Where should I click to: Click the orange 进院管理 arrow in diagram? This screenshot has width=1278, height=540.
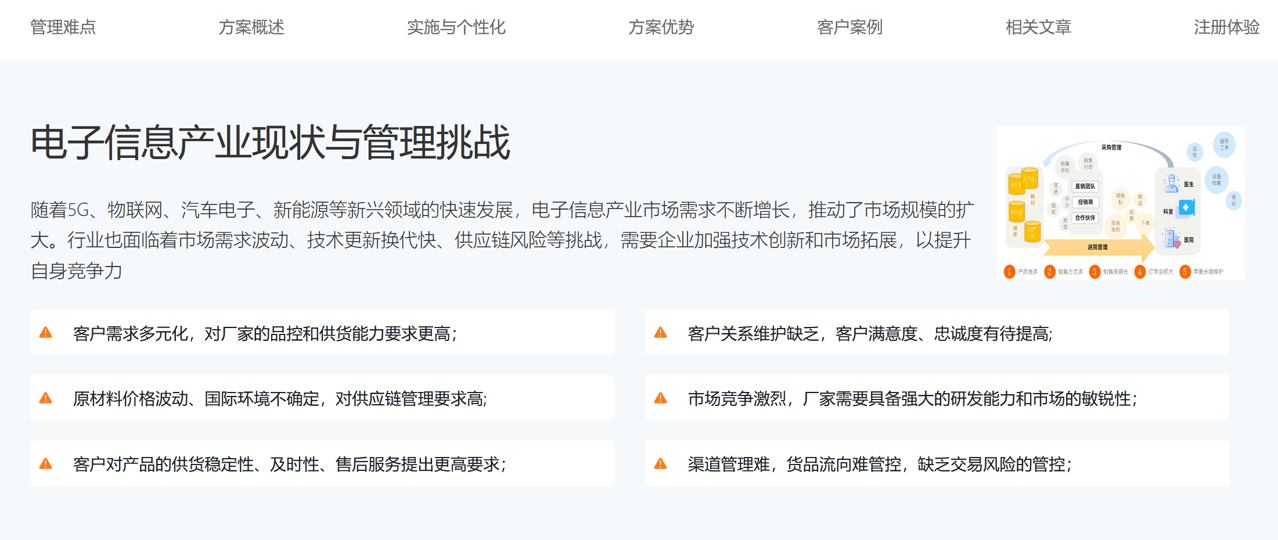point(1098,246)
